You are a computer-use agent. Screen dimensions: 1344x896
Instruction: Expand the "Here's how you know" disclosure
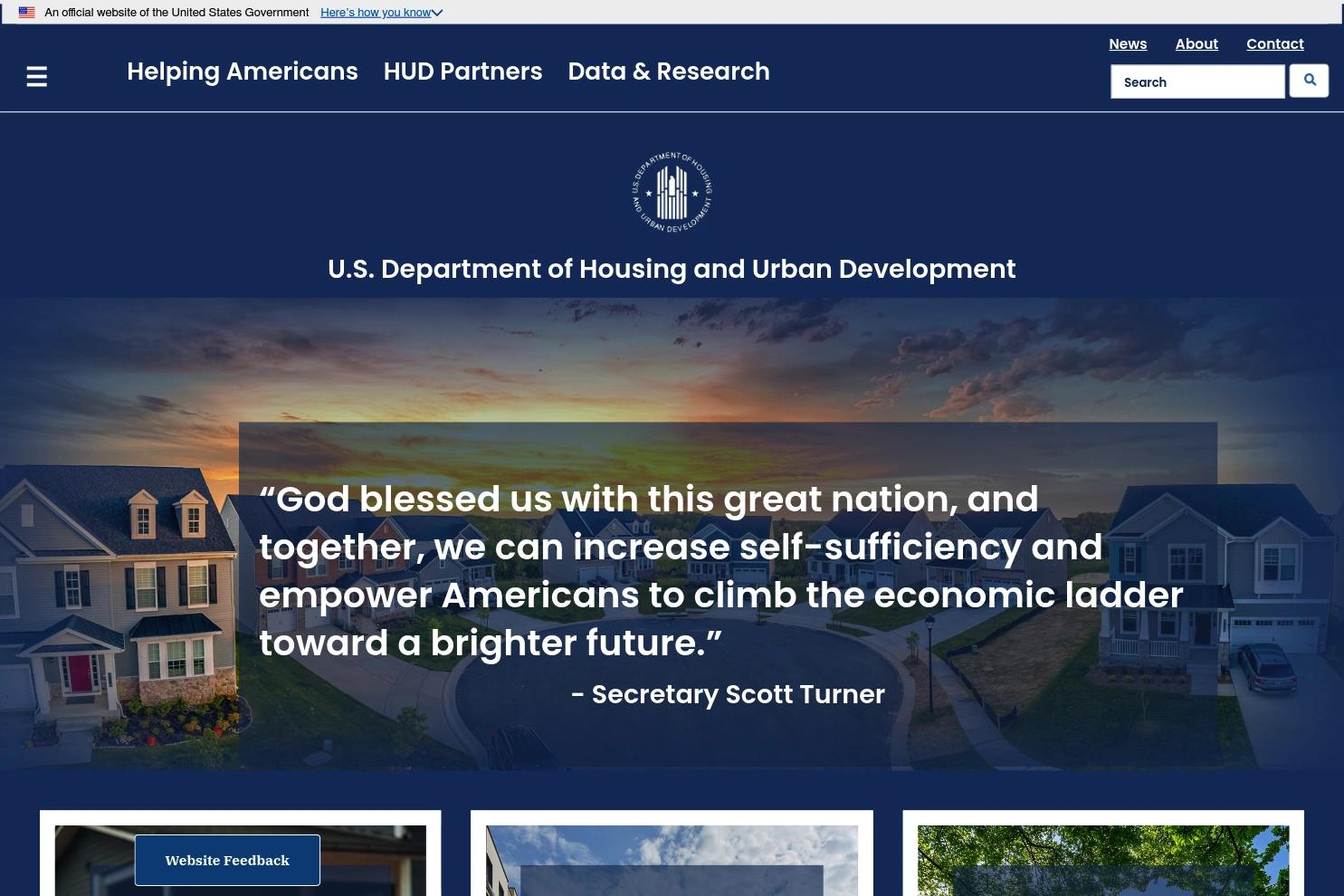(376, 12)
